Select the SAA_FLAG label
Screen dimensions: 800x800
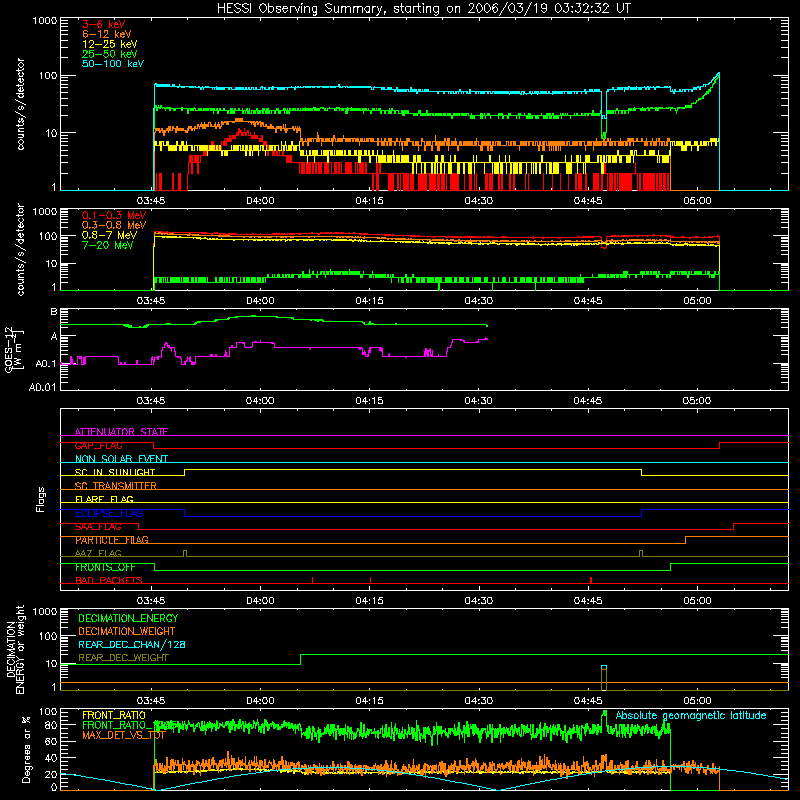98,527
